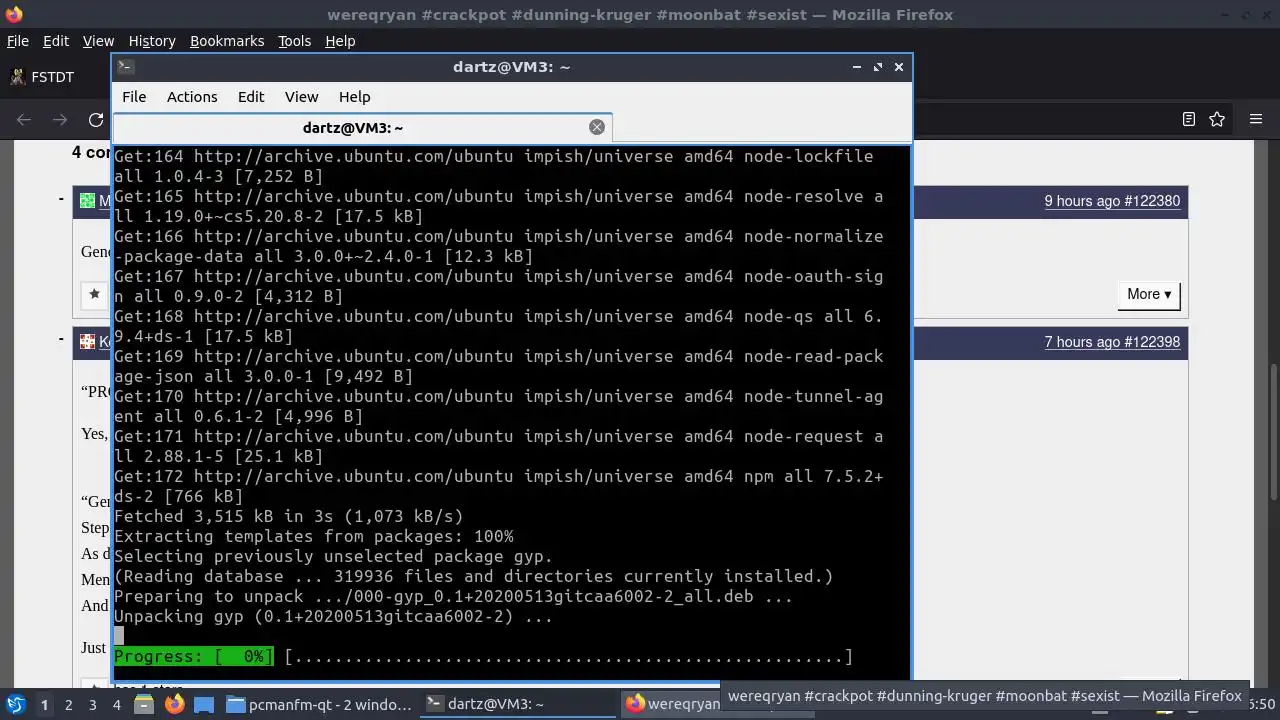The width and height of the screenshot is (1280, 720).
Task: Open the '9 hours ago #122380' comment link
Action: click(x=1112, y=201)
